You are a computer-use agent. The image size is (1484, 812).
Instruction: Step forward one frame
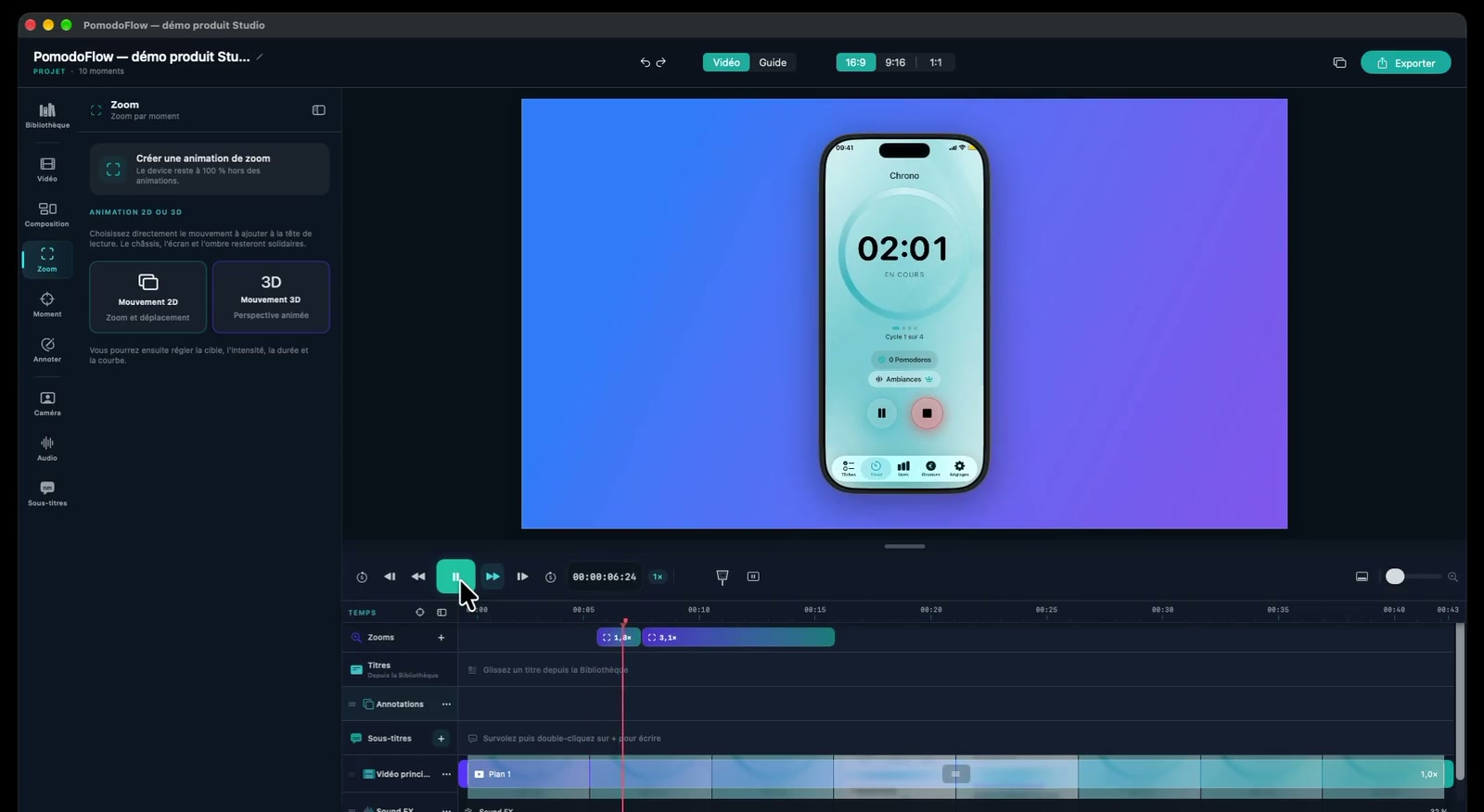click(522, 577)
